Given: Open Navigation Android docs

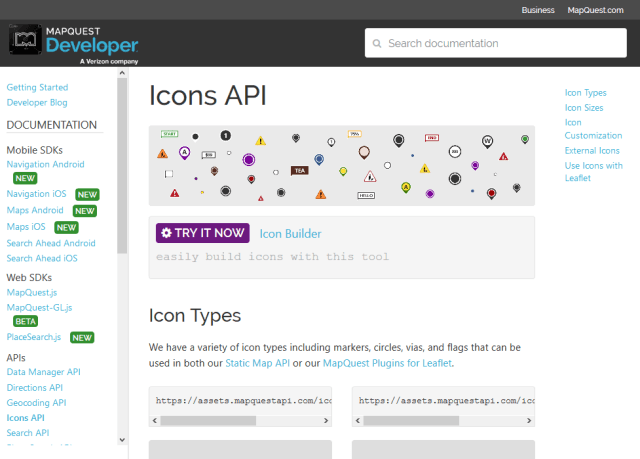Looking at the screenshot, I should point(45,164).
